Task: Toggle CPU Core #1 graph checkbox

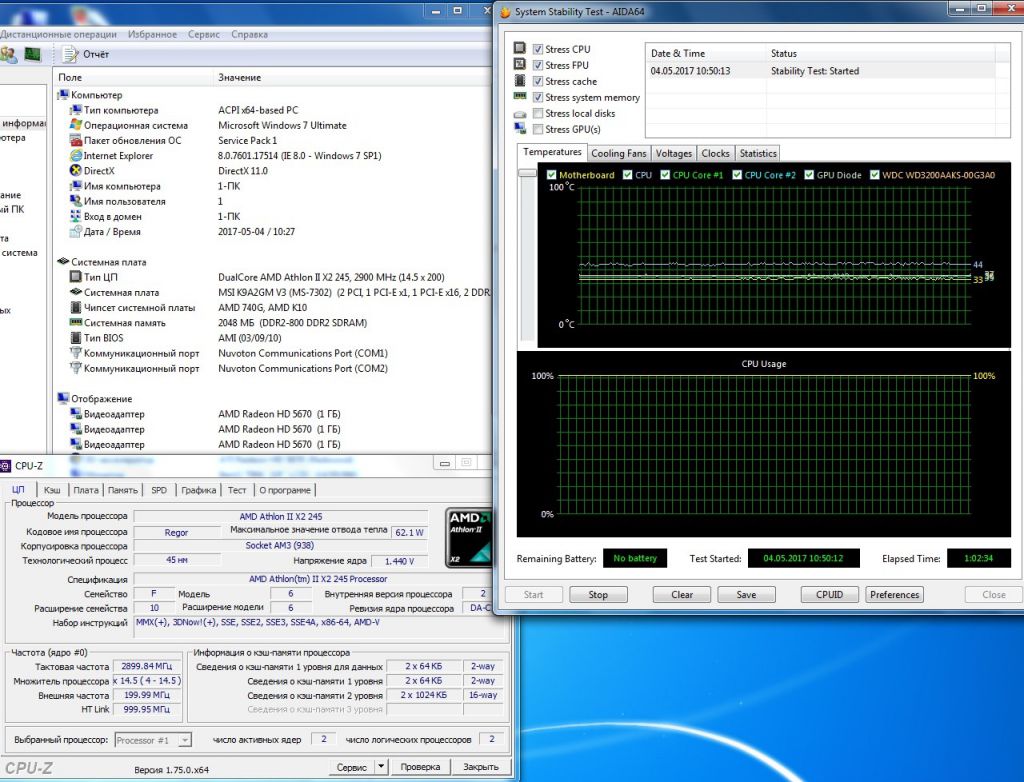Action: (665, 175)
